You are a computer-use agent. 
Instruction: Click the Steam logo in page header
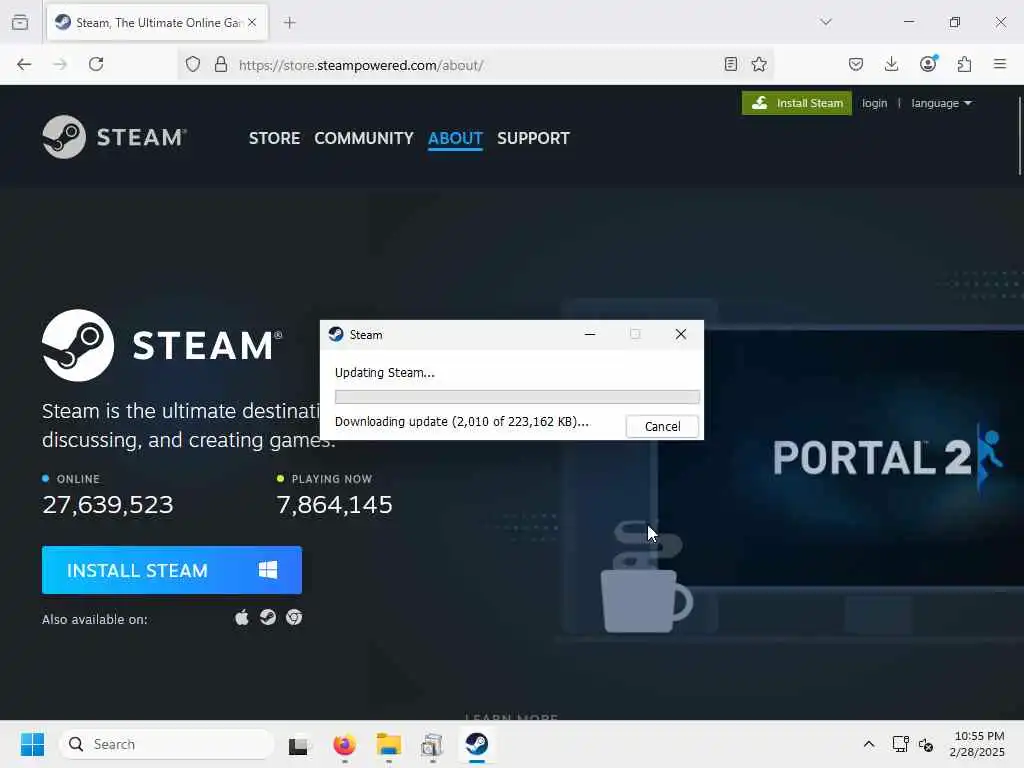(115, 137)
